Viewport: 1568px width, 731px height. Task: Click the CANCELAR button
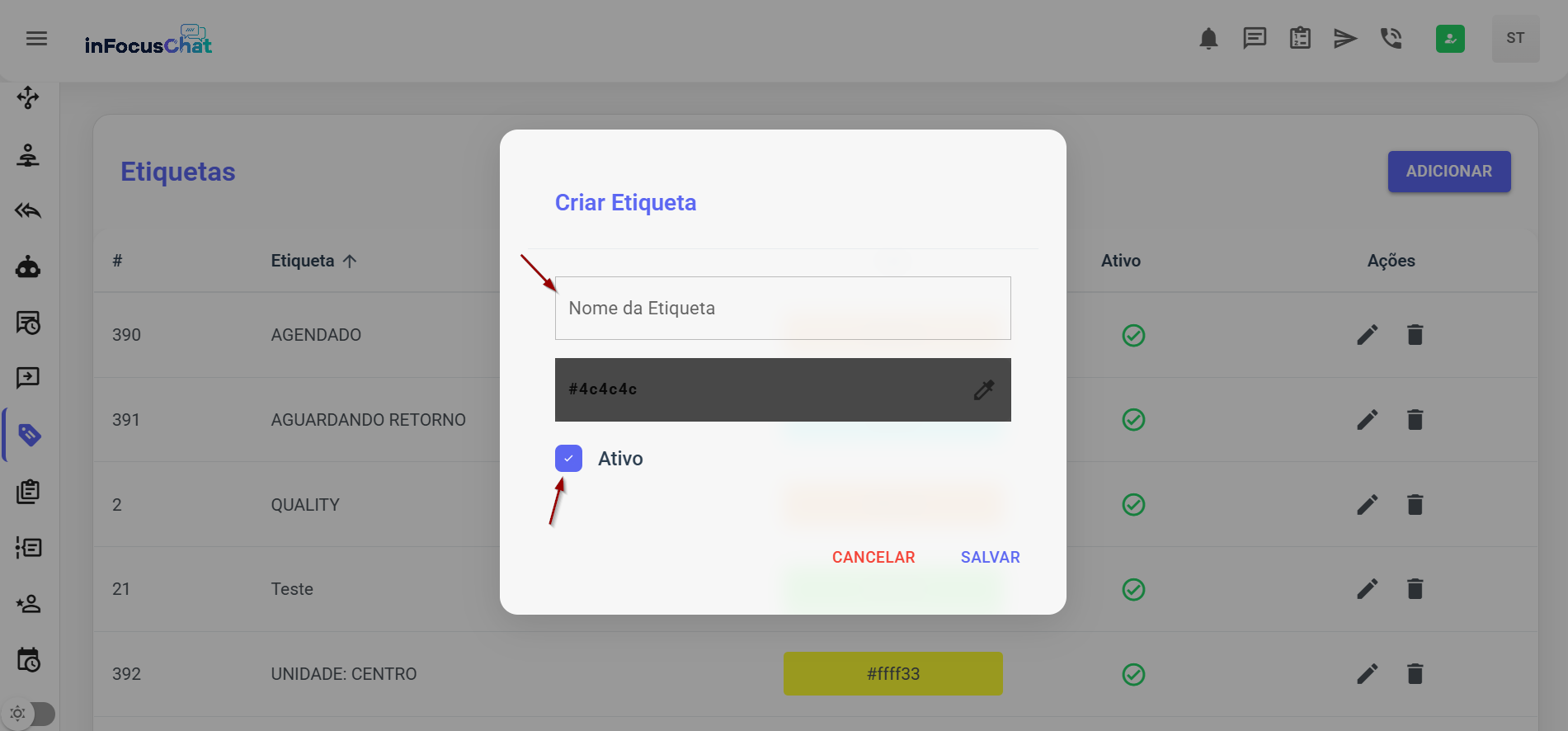pos(873,558)
